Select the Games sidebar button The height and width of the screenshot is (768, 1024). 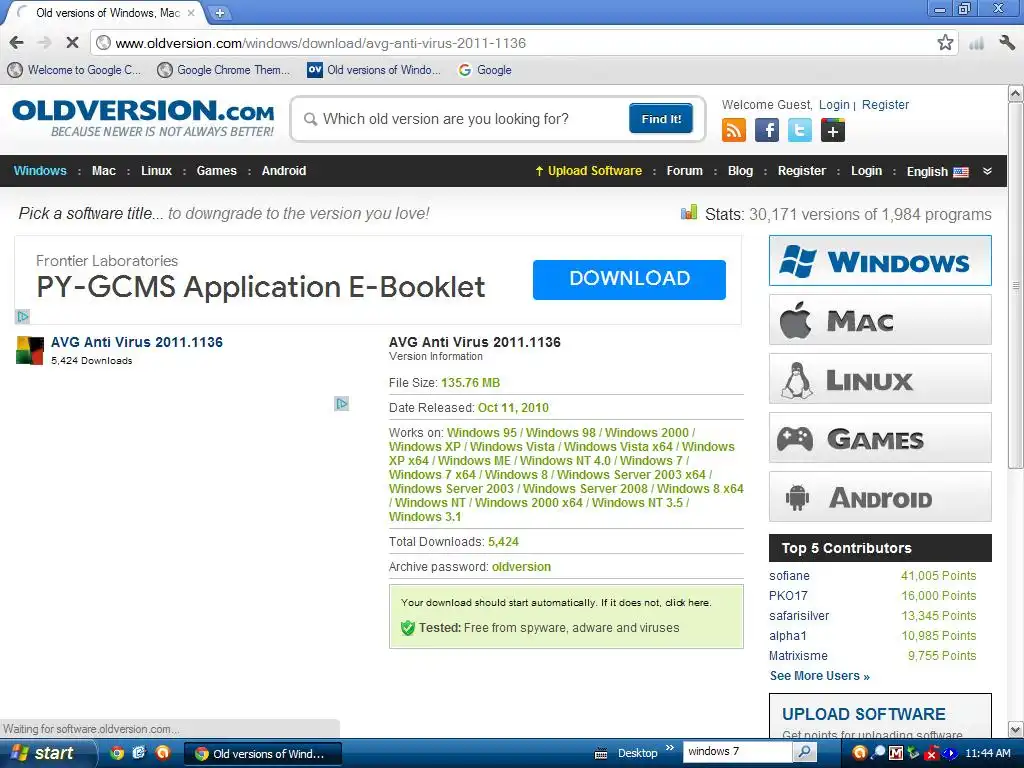[x=880, y=438]
